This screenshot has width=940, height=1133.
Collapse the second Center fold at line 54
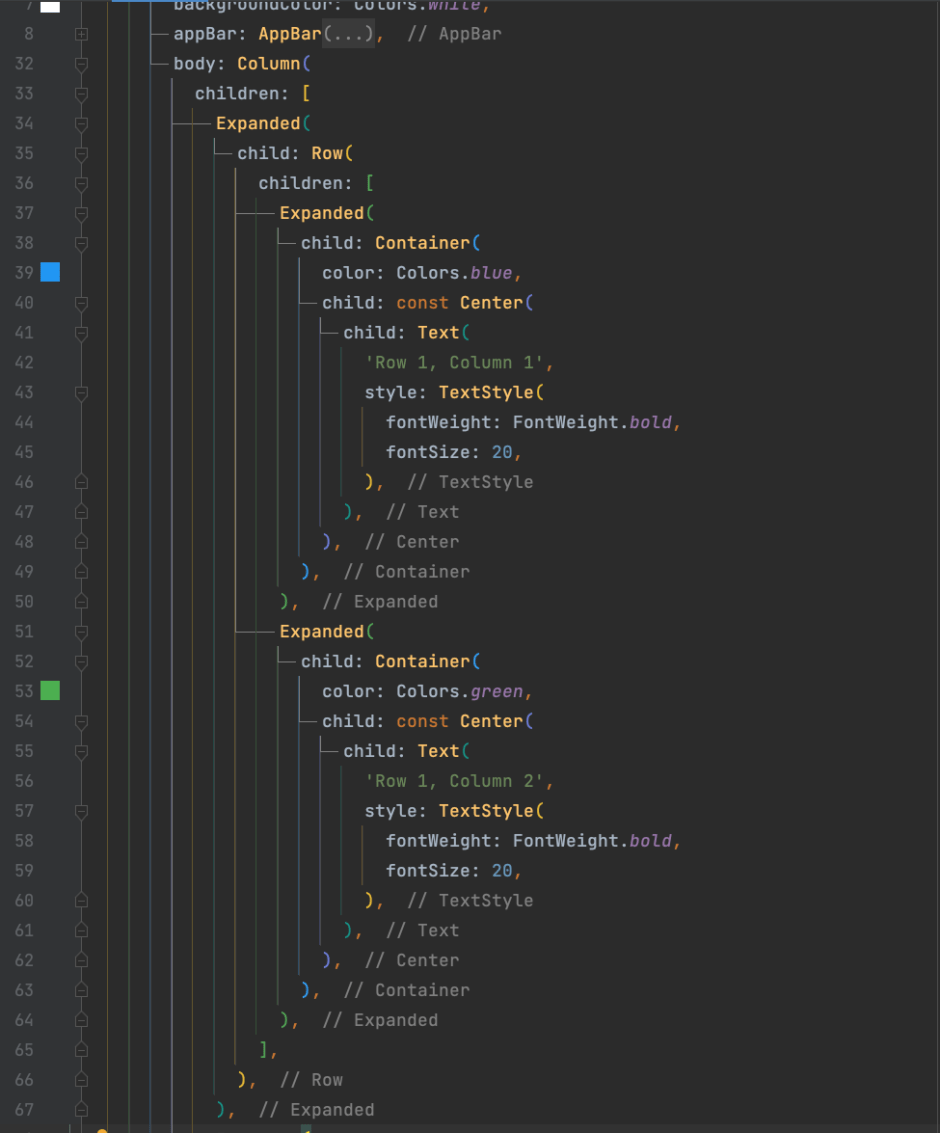tap(81, 721)
